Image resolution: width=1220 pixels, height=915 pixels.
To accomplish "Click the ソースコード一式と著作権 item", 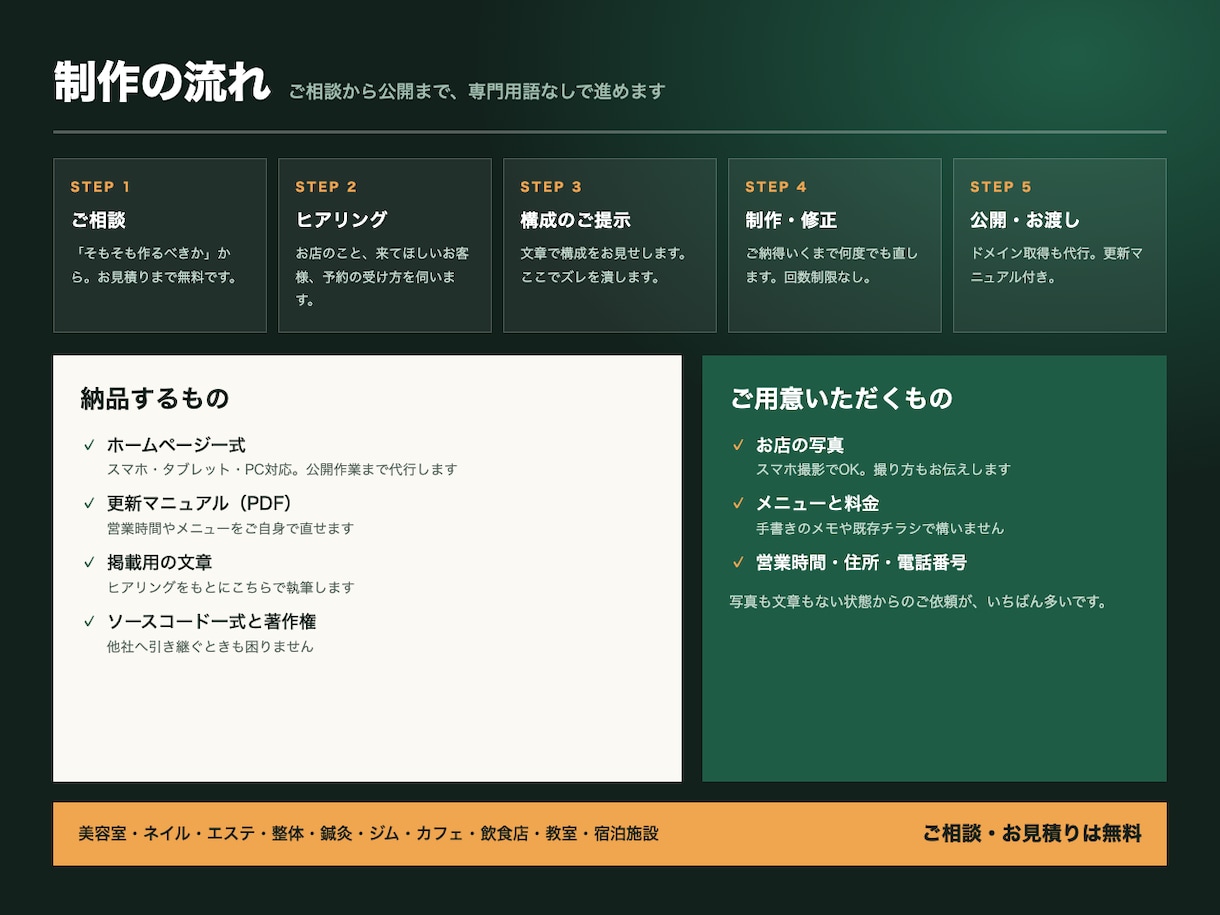I will (x=212, y=622).
